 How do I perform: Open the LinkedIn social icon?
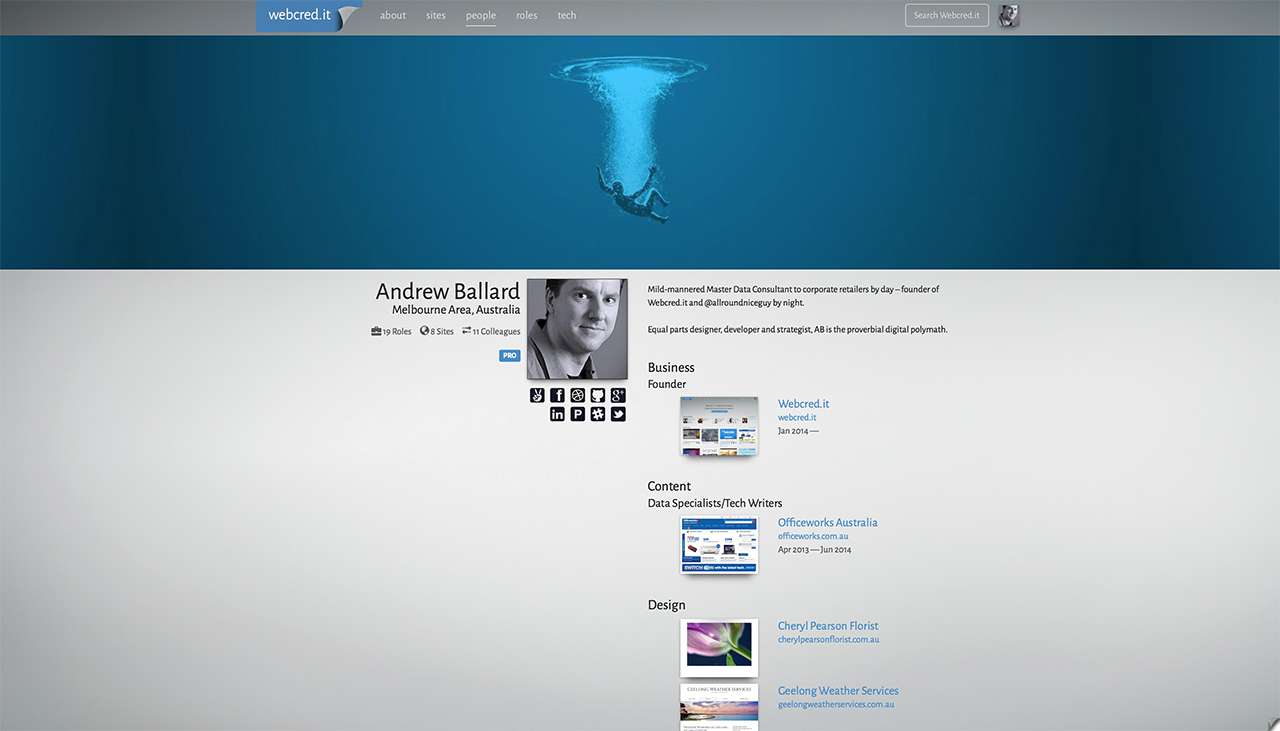click(557, 413)
